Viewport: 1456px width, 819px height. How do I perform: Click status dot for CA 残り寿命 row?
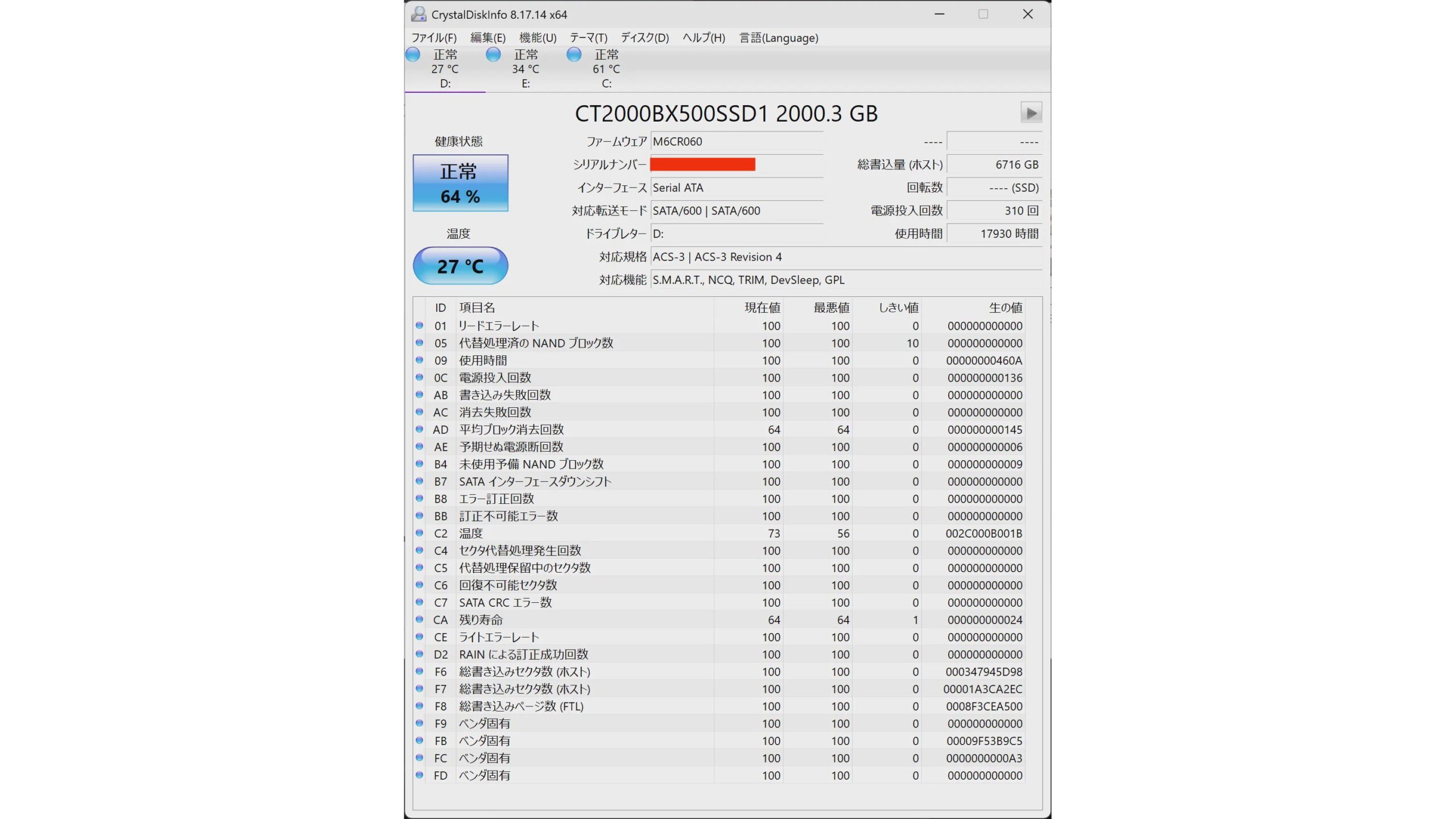coord(419,619)
